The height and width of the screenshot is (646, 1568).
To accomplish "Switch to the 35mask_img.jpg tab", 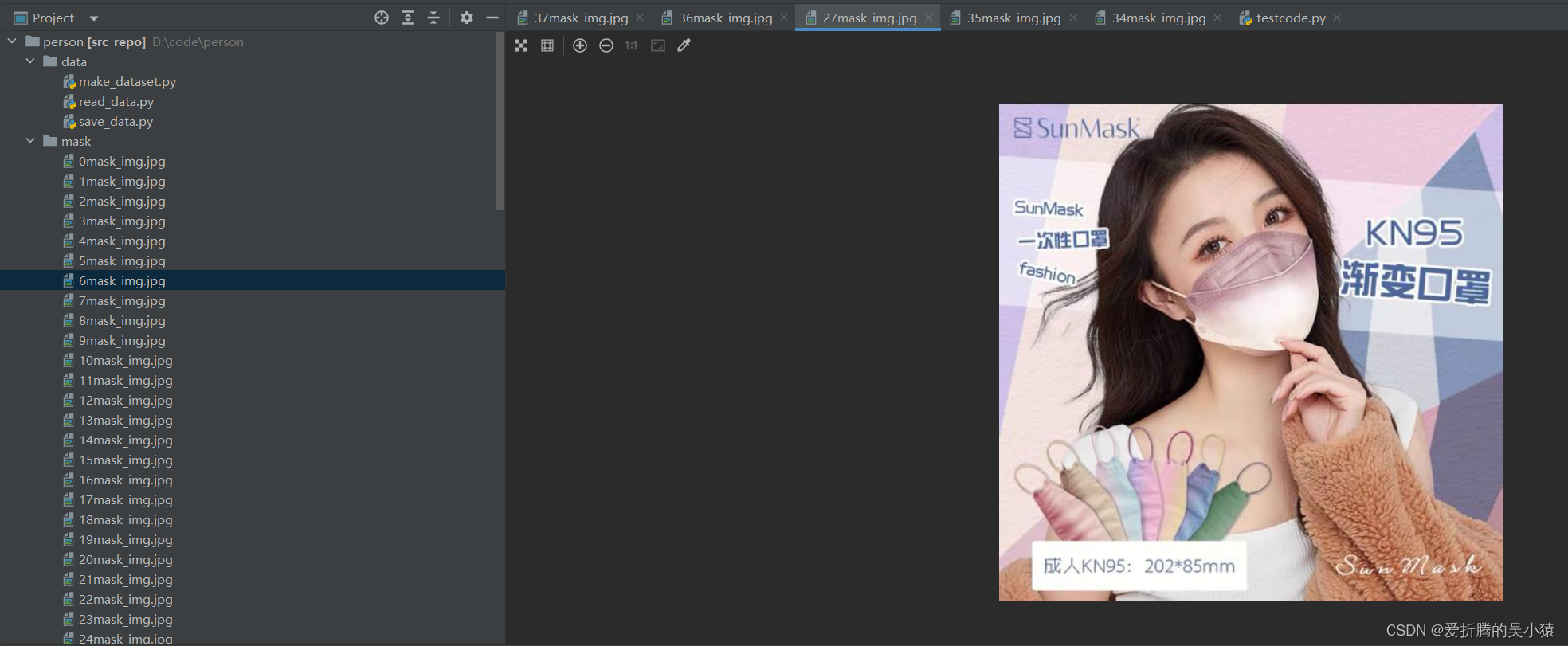I will coord(1013,18).
